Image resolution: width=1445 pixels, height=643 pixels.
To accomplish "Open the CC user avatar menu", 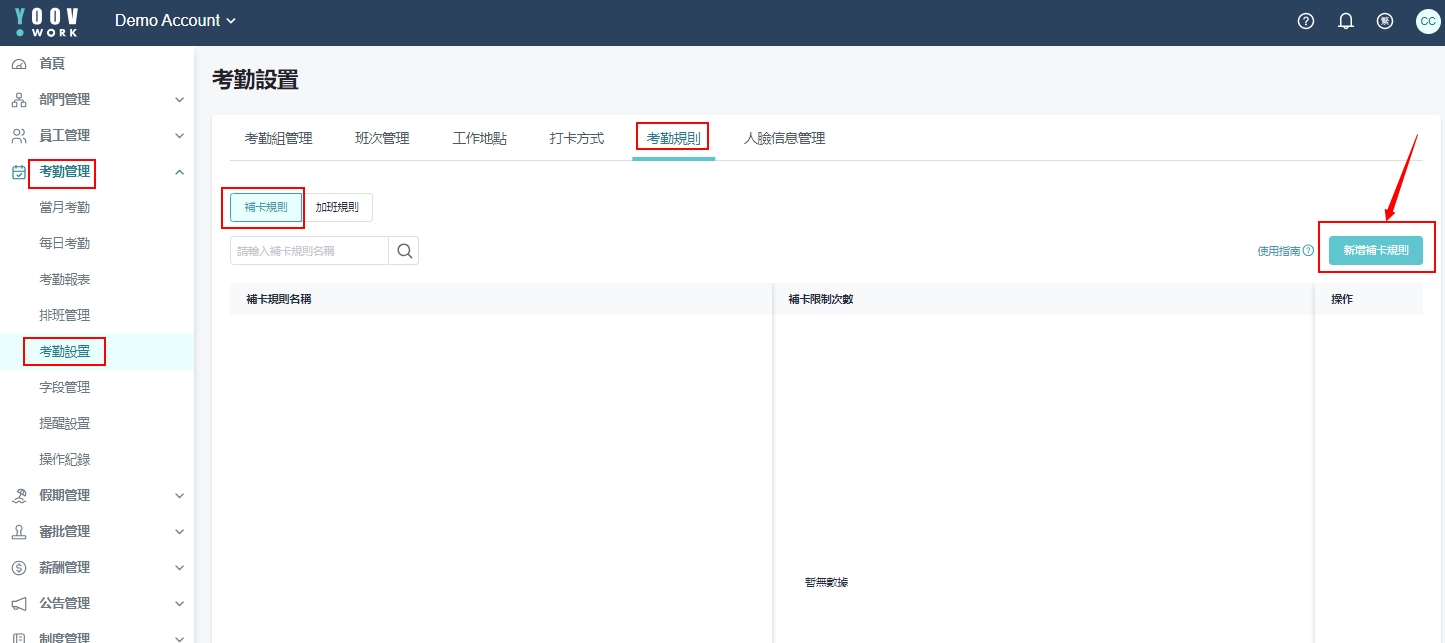I will coord(1427,21).
